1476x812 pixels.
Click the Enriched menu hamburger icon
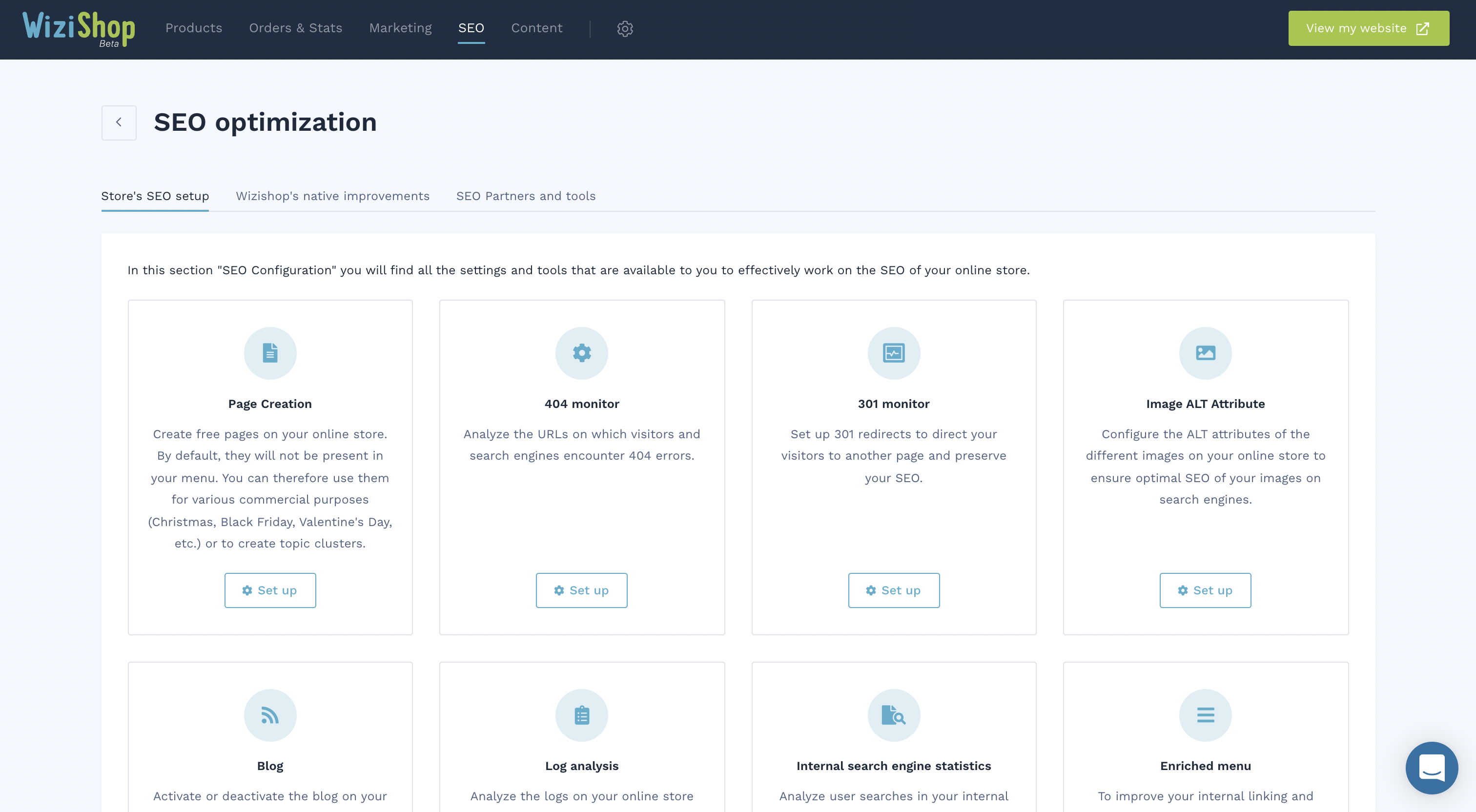tap(1205, 715)
